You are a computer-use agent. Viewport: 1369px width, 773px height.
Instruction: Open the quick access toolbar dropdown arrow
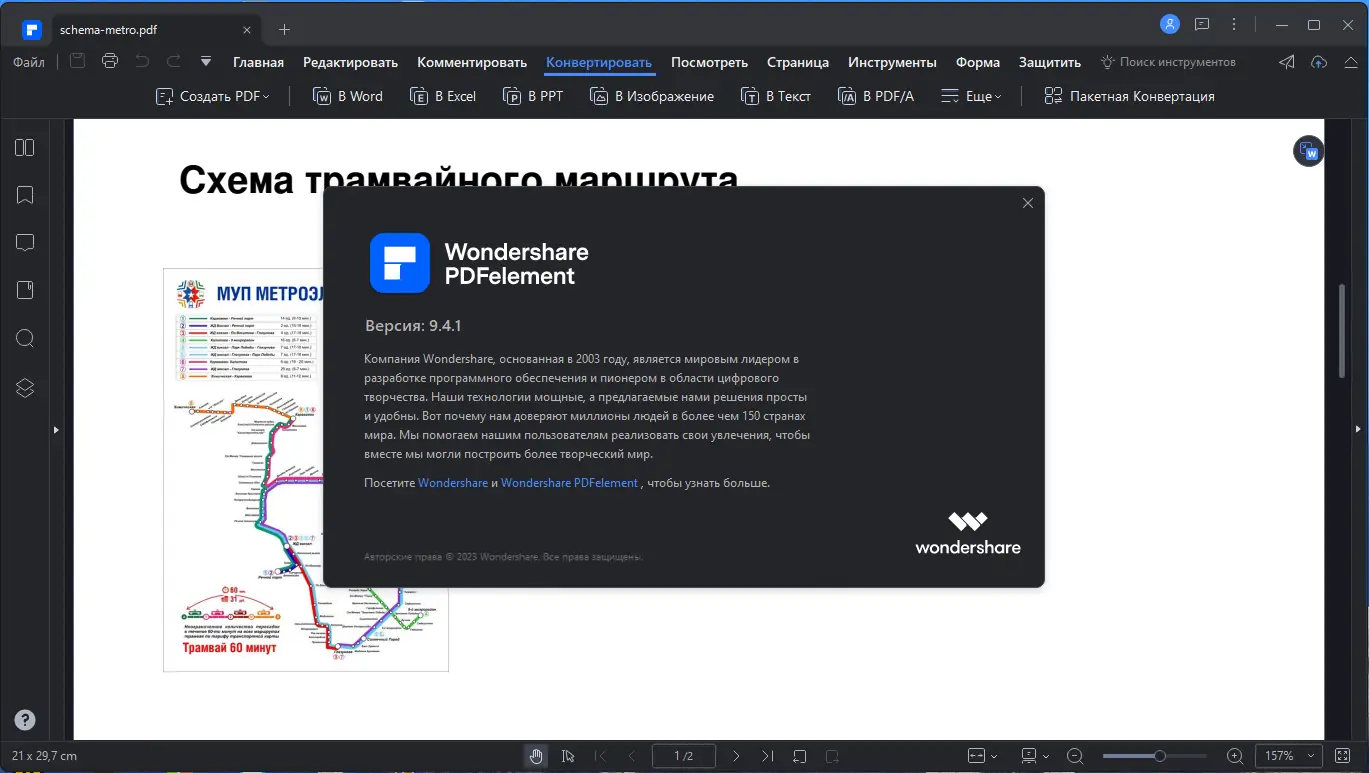pyautogui.click(x=206, y=62)
